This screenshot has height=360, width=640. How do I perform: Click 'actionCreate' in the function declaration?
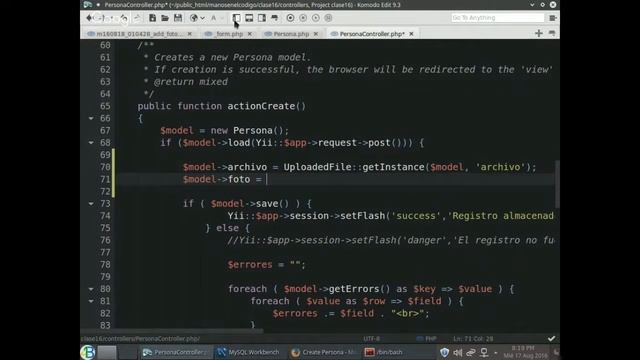[261, 106]
